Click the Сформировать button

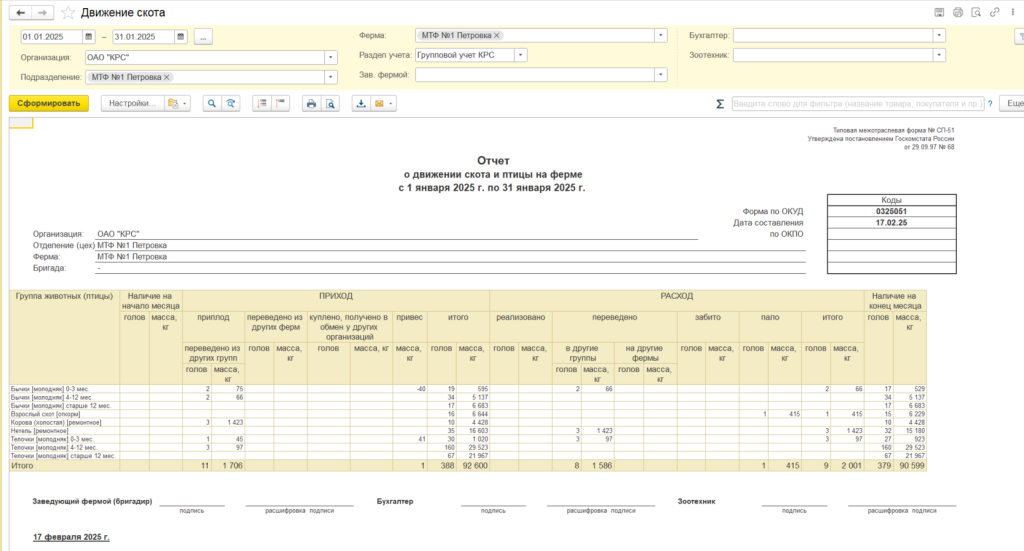(49, 103)
